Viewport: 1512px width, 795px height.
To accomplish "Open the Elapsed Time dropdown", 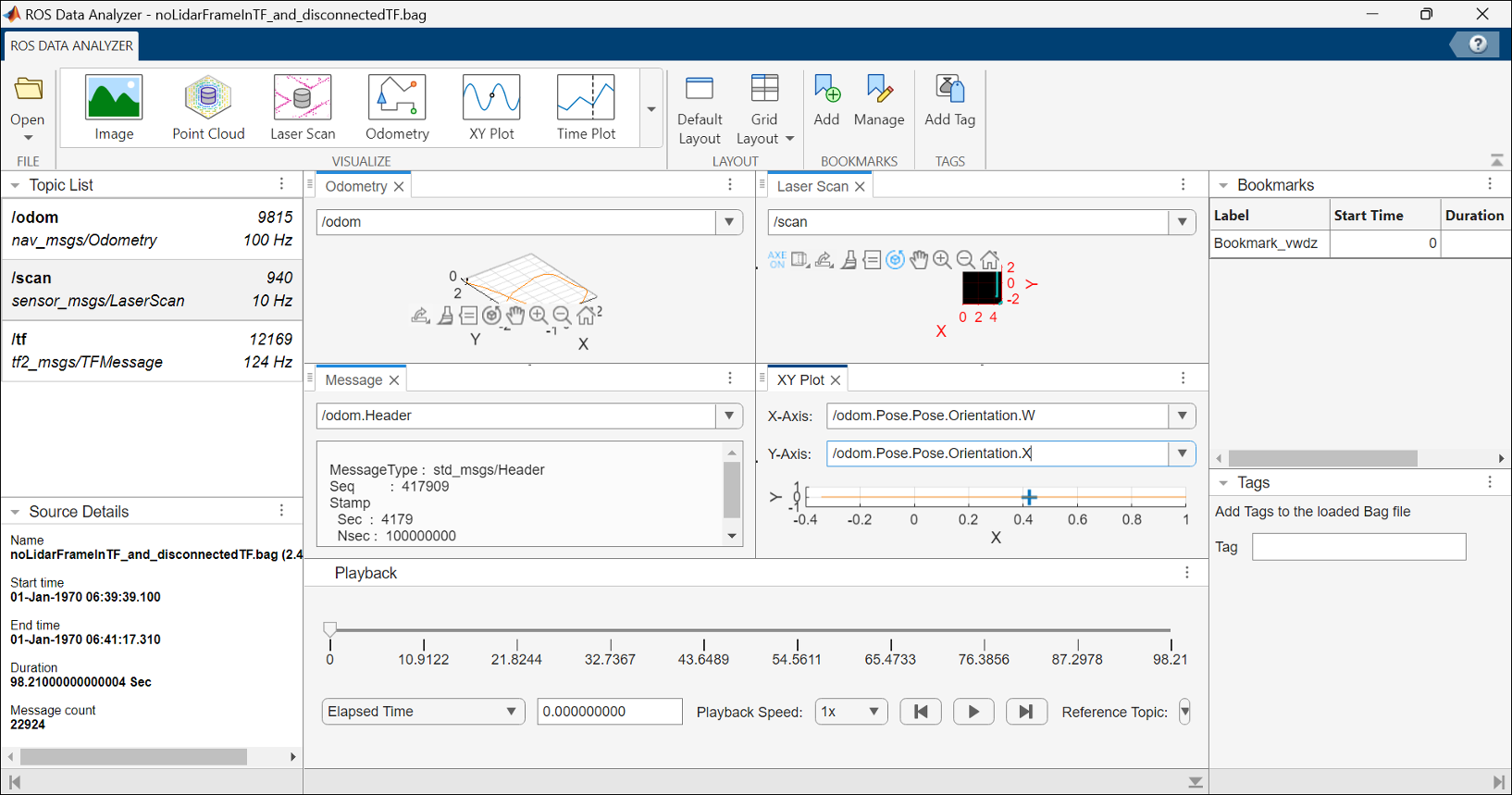I will click(423, 712).
